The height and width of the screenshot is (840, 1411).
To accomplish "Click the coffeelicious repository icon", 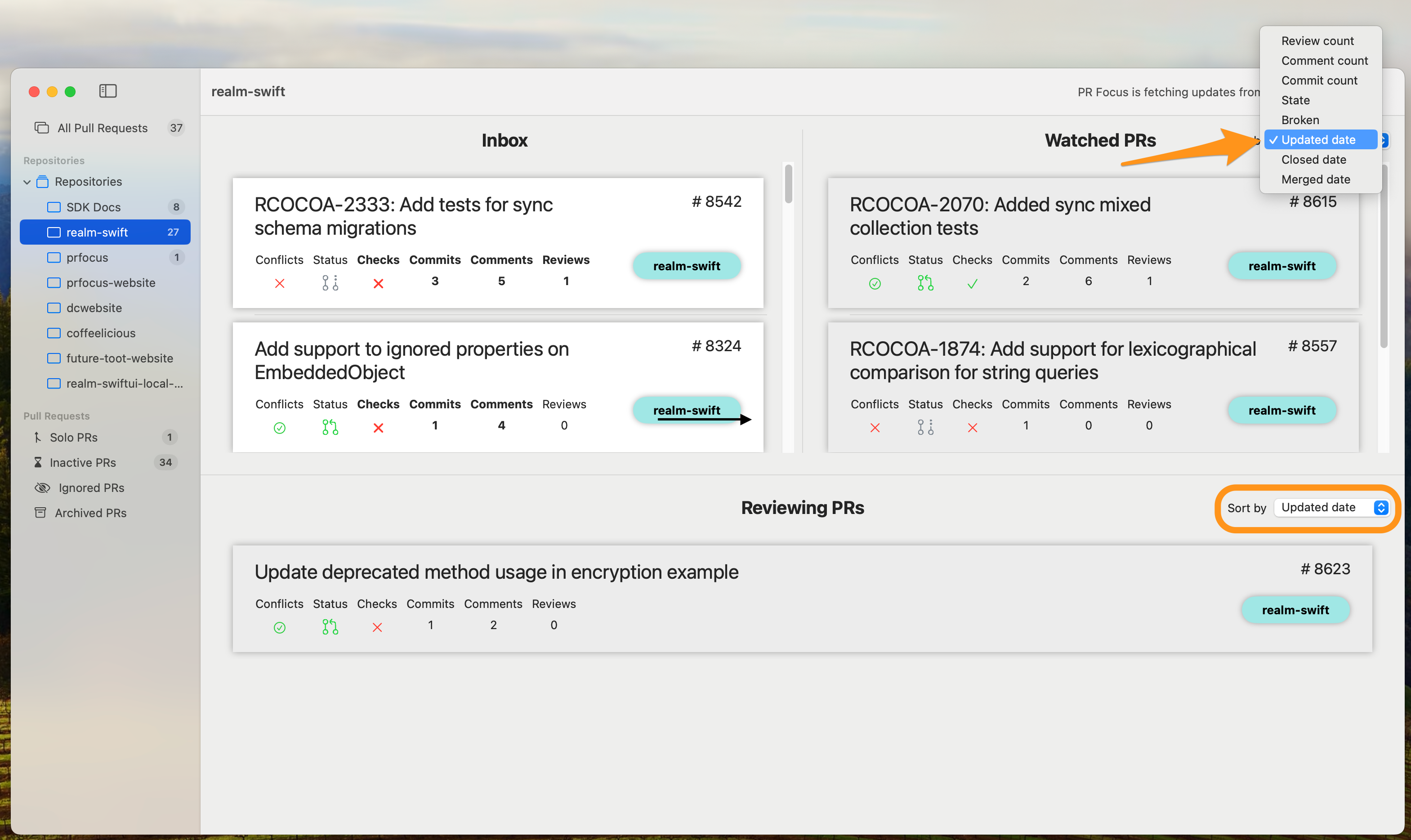I will (54, 333).
